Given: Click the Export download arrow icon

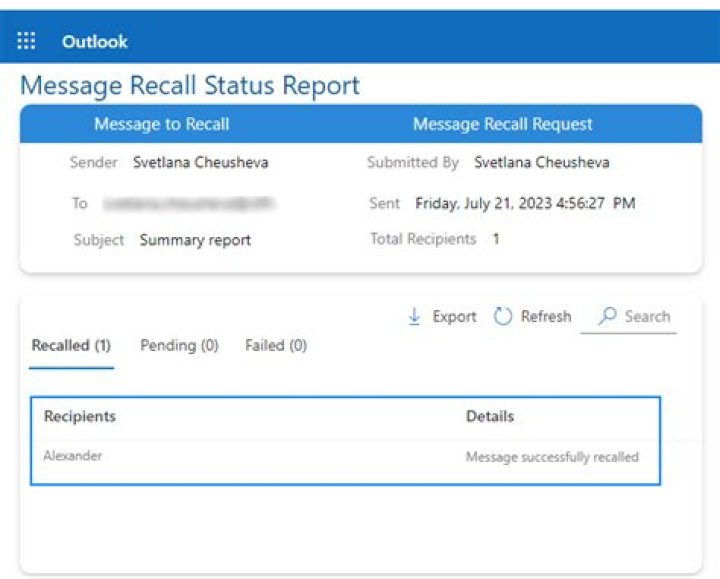Looking at the screenshot, I should pos(414,316).
